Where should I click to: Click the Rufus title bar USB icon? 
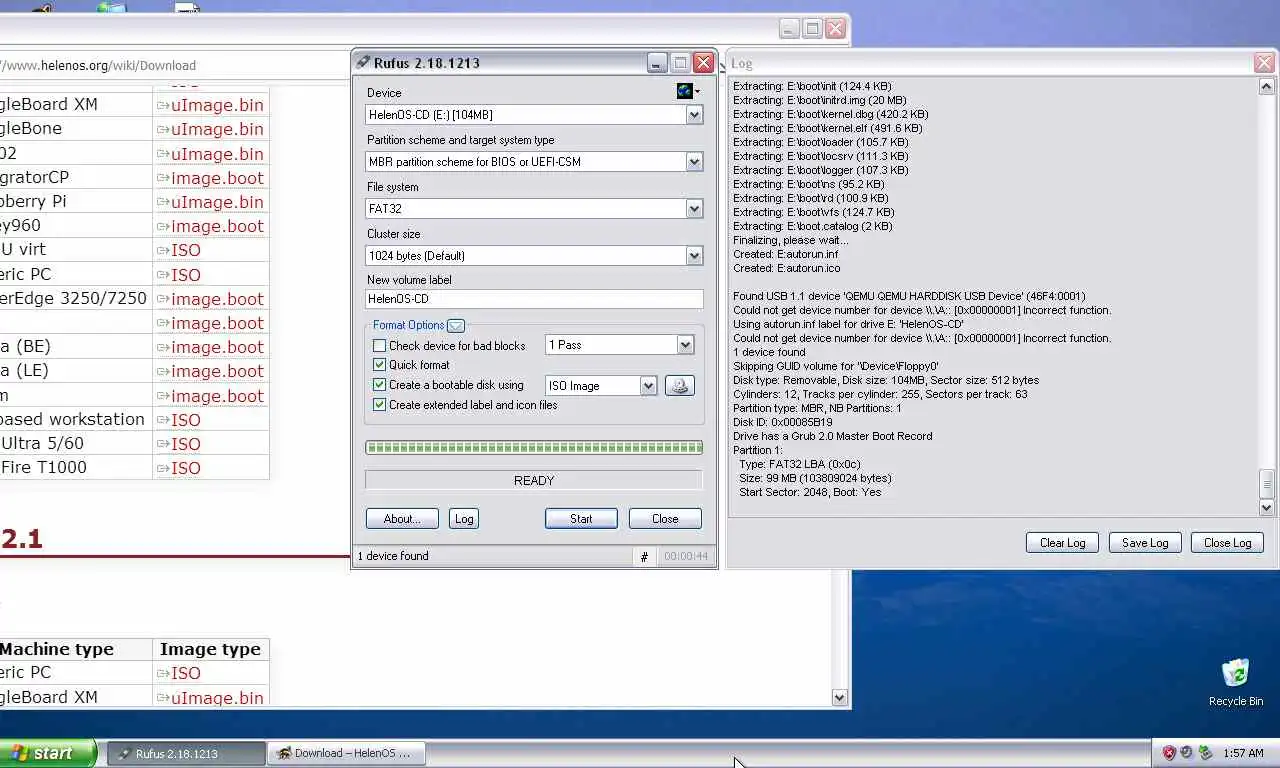click(363, 63)
